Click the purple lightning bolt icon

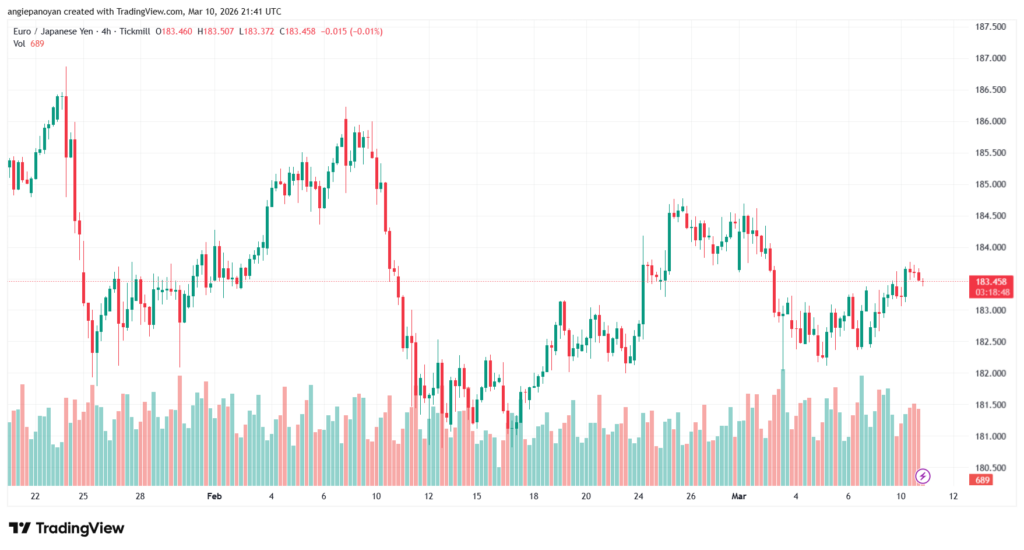pyautogui.click(x=923, y=475)
